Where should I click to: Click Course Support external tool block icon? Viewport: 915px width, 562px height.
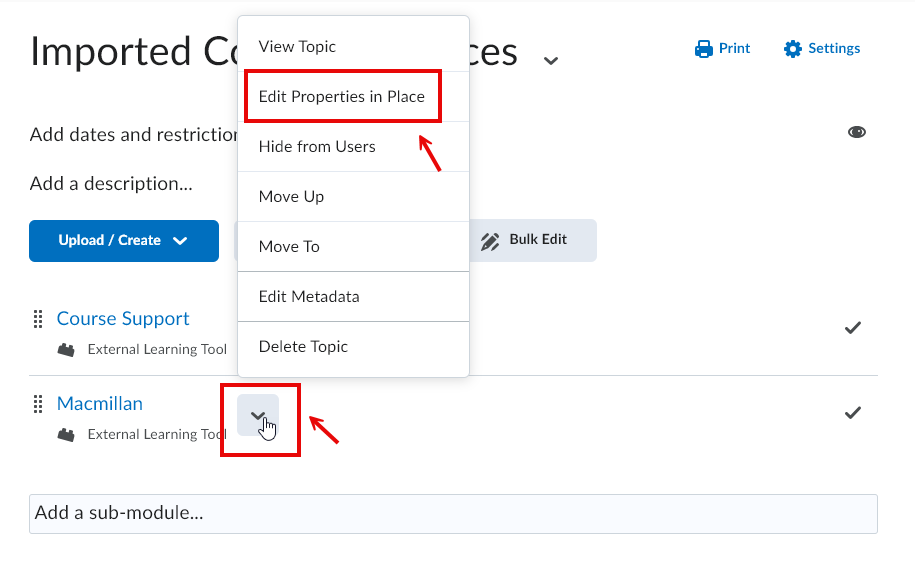[x=66, y=350]
